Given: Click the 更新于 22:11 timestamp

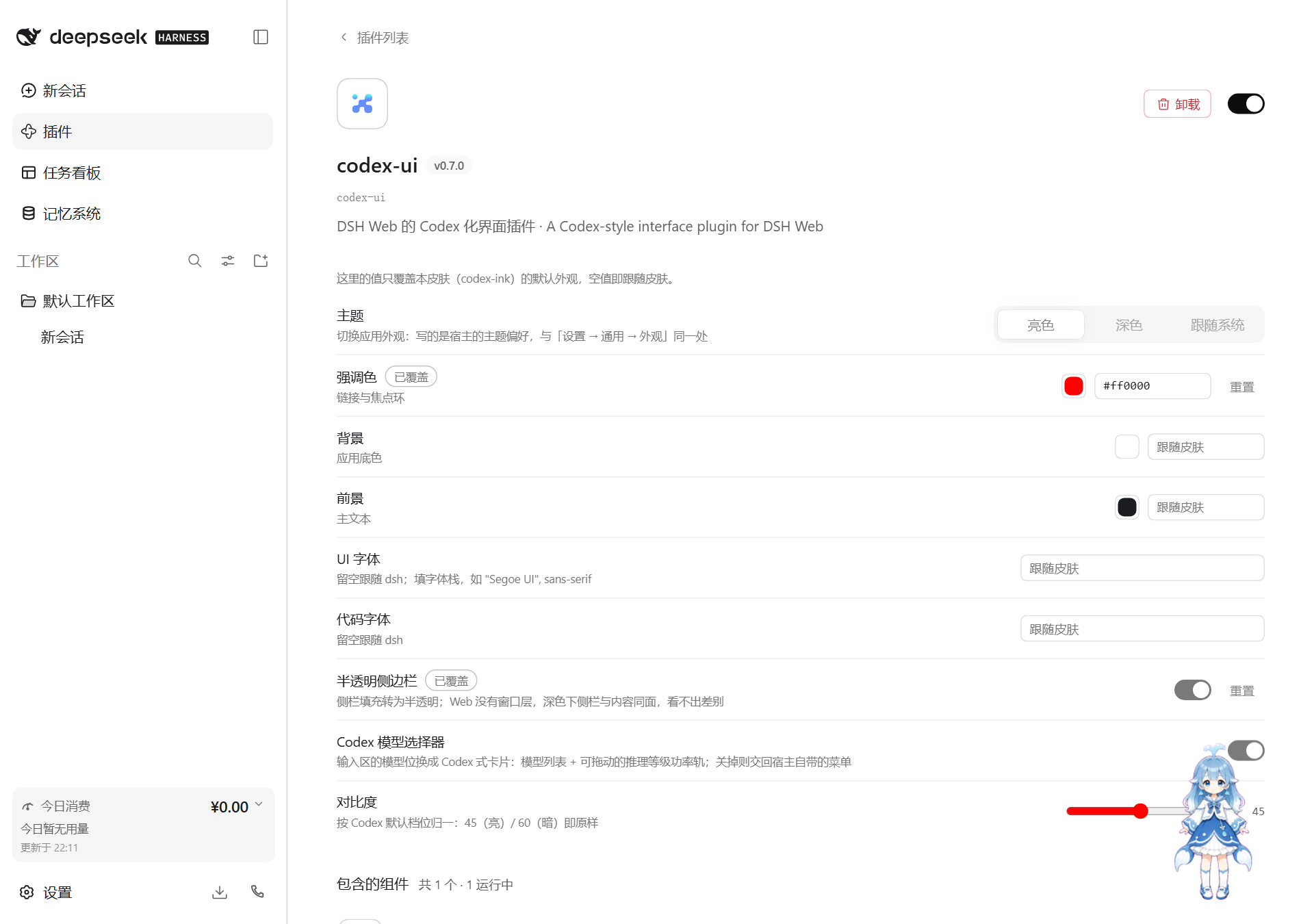Looking at the screenshot, I should tap(49, 847).
